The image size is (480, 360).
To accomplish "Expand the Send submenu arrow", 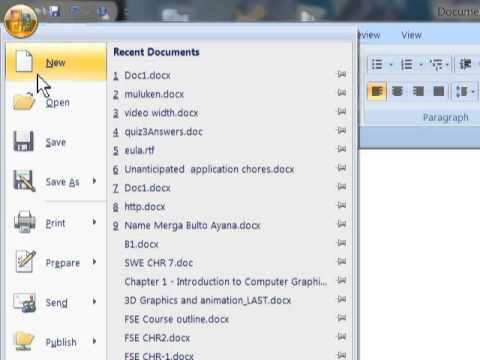I will click(x=94, y=302).
